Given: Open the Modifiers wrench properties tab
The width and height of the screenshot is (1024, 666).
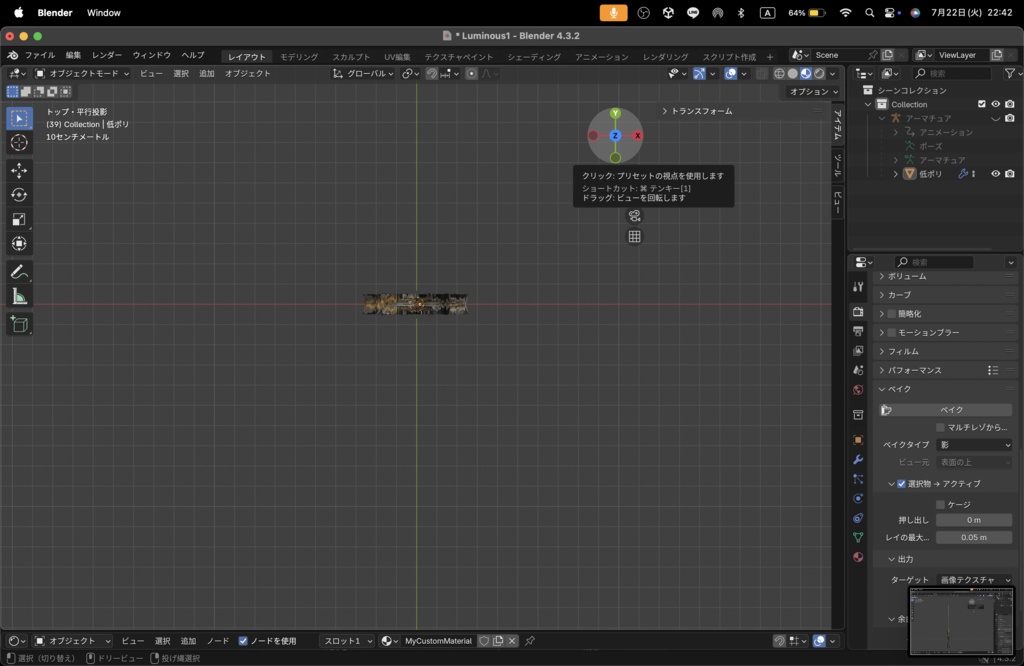Looking at the screenshot, I should click(858, 459).
